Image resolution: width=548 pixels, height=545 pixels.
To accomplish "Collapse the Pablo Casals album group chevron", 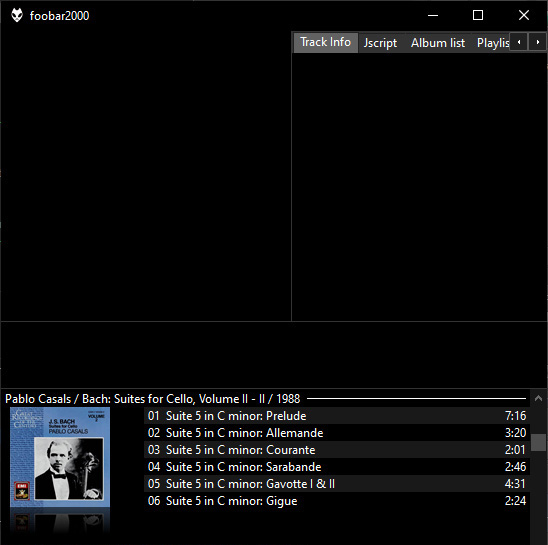I will click(538, 398).
